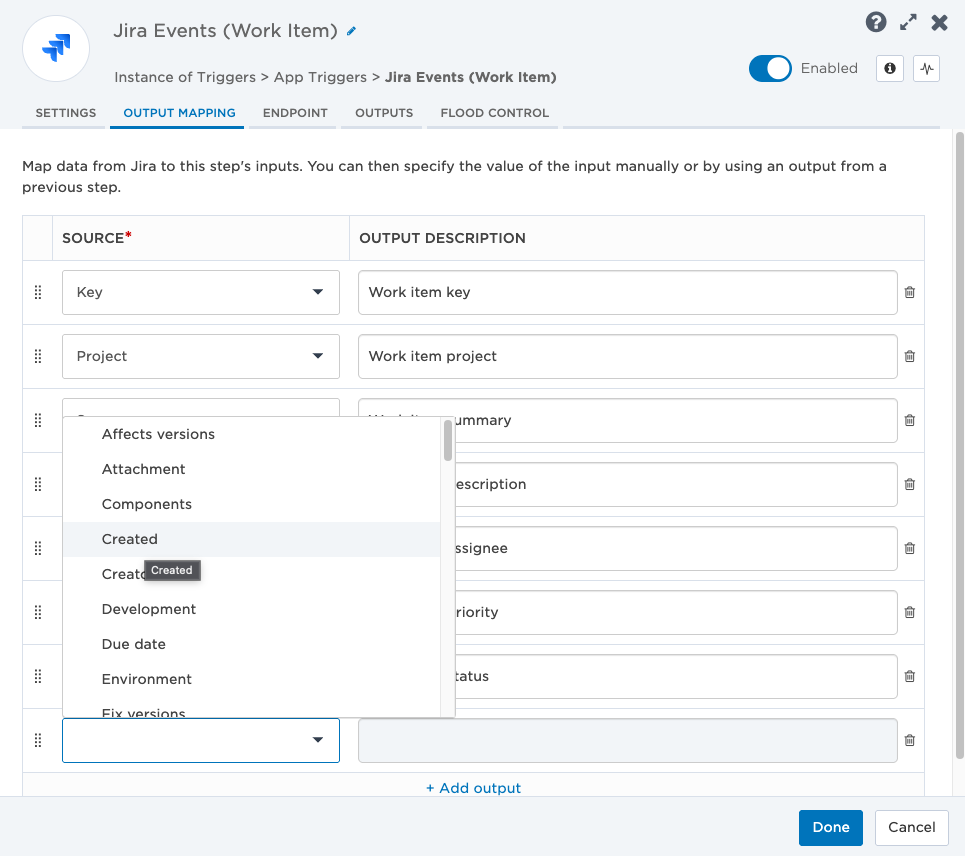
Task: Click the drag handle of the status row
Action: tap(38, 676)
